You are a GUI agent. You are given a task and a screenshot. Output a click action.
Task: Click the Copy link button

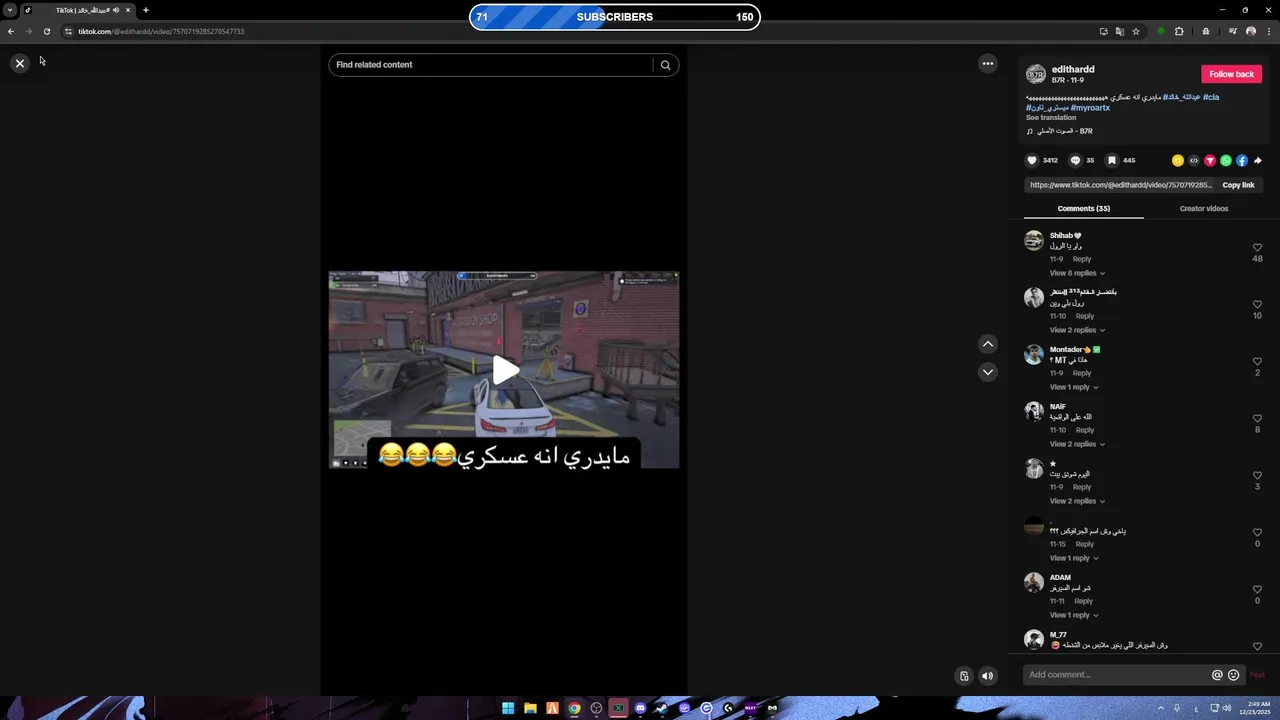(x=1238, y=185)
